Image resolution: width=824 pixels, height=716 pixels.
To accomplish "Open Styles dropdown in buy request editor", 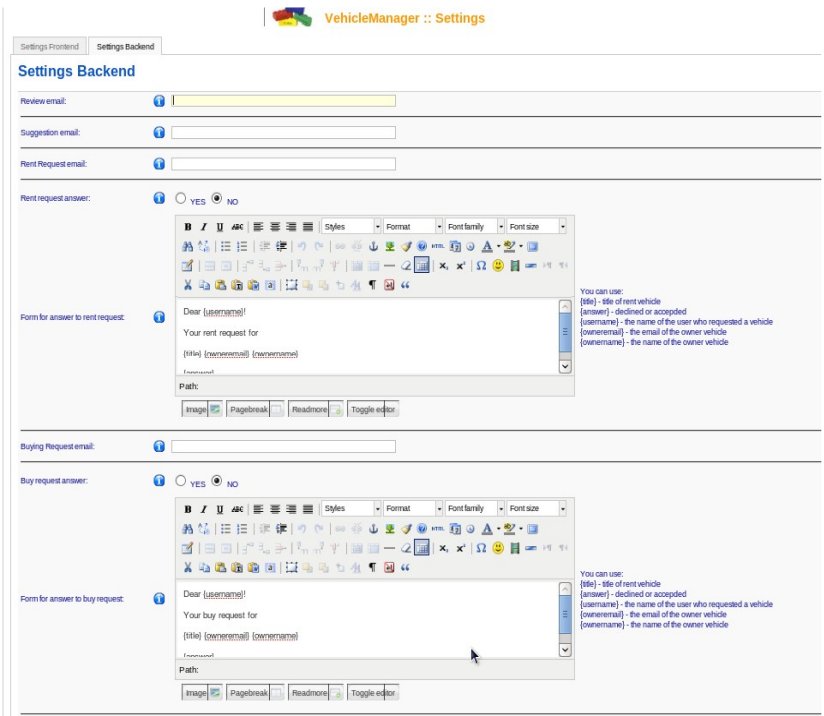I will click(x=351, y=508).
